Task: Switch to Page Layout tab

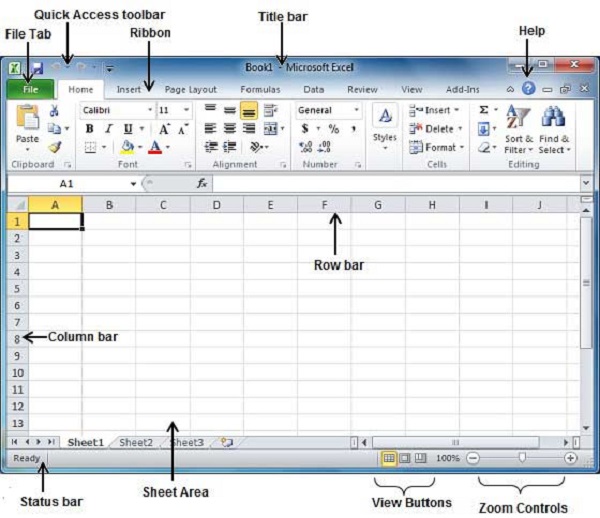Action: 191,90
